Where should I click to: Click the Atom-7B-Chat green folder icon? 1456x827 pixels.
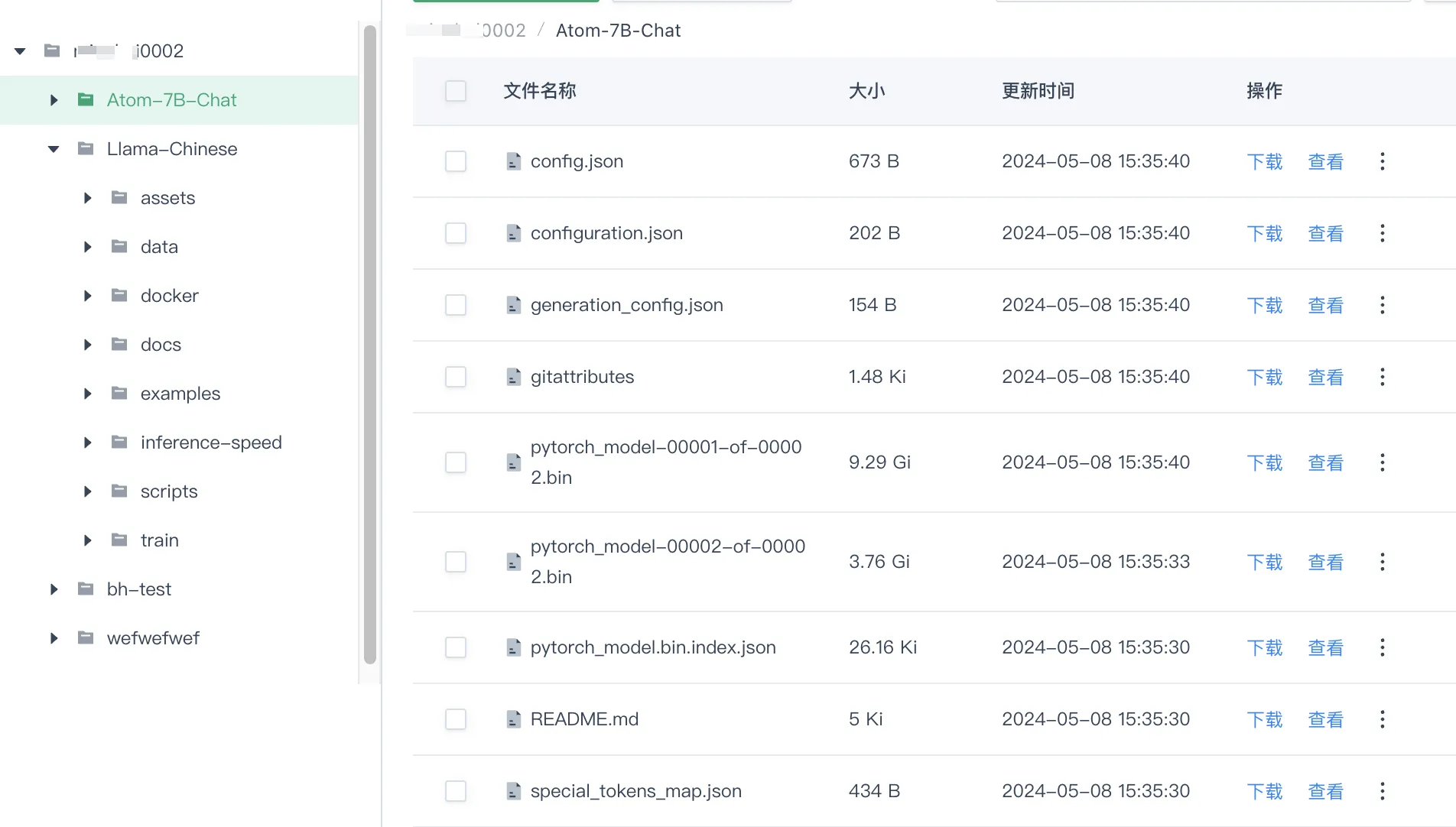coord(86,99)
